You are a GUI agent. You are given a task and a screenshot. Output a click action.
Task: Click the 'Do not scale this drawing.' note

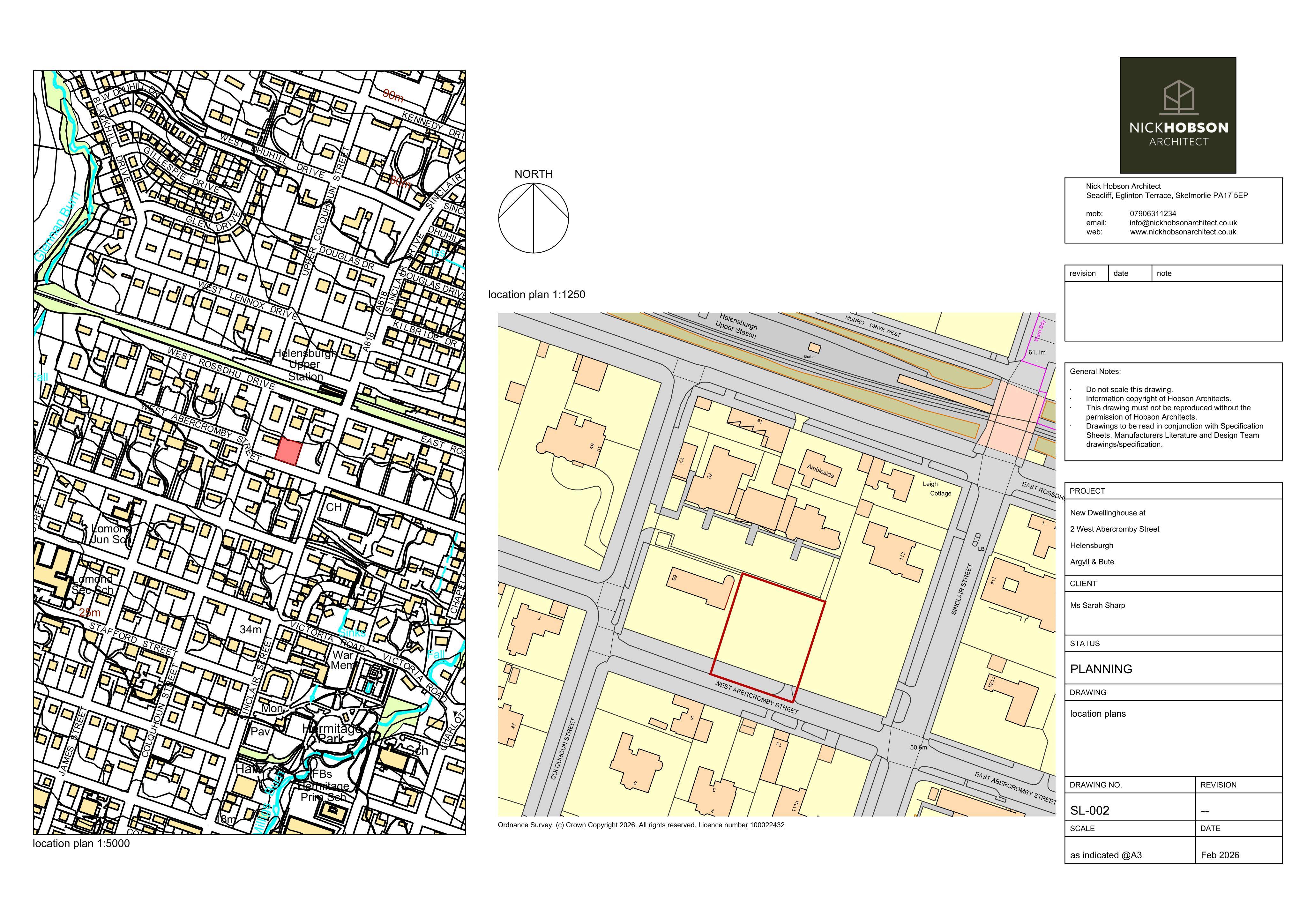click(x=1129, y=389)
